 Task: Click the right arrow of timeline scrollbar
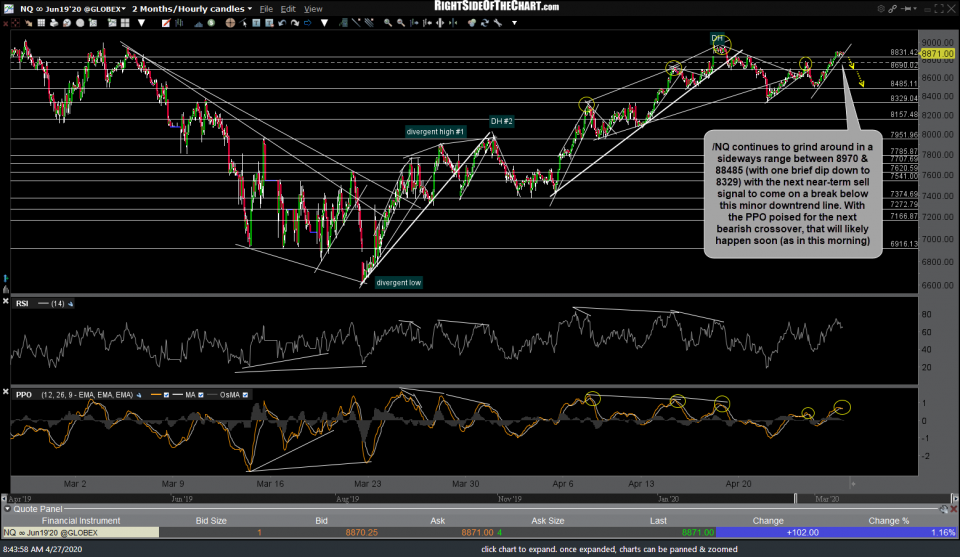coord(954,499)
